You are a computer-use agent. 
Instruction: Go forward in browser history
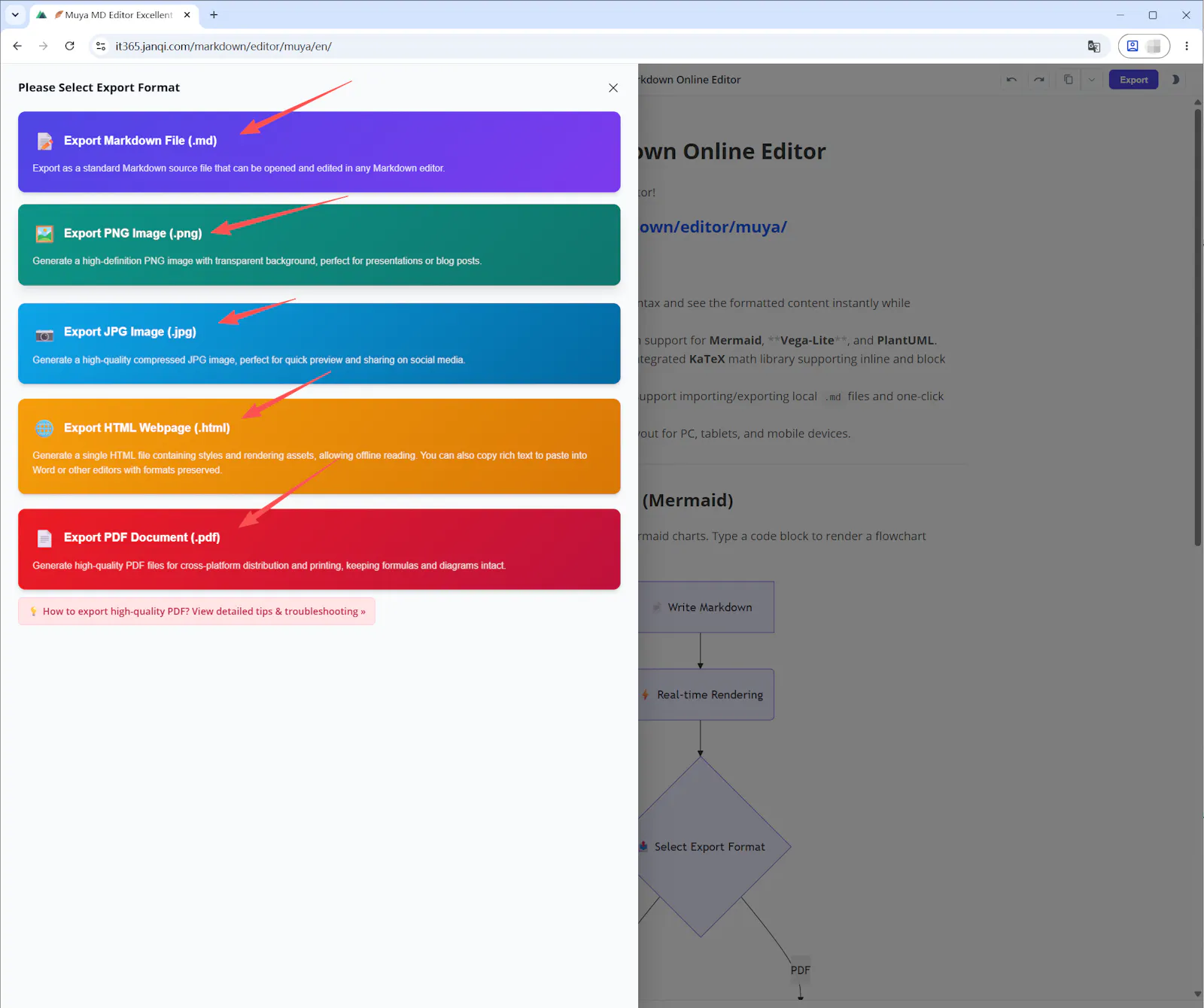tap(44, 46)
